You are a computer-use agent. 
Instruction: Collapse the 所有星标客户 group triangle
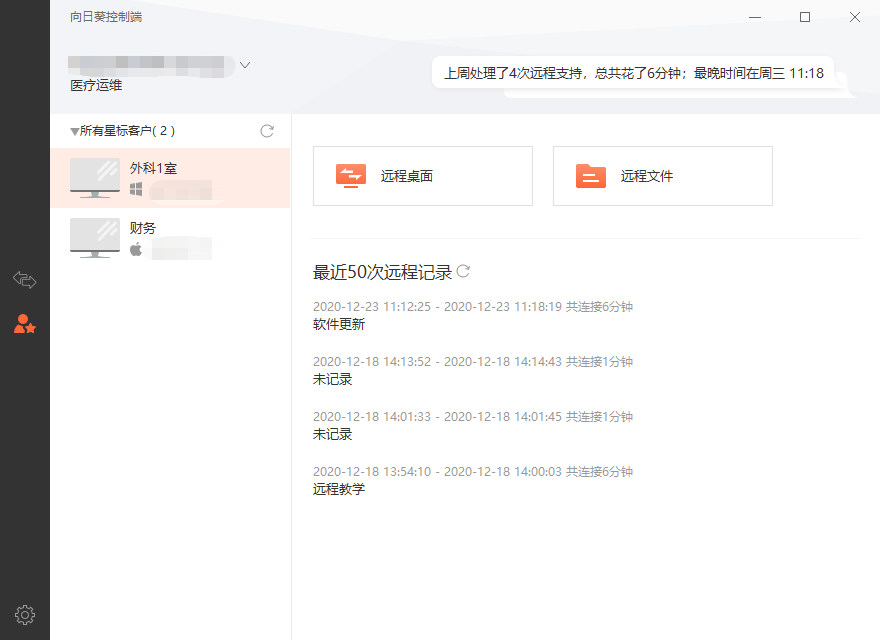pos(74,131)
